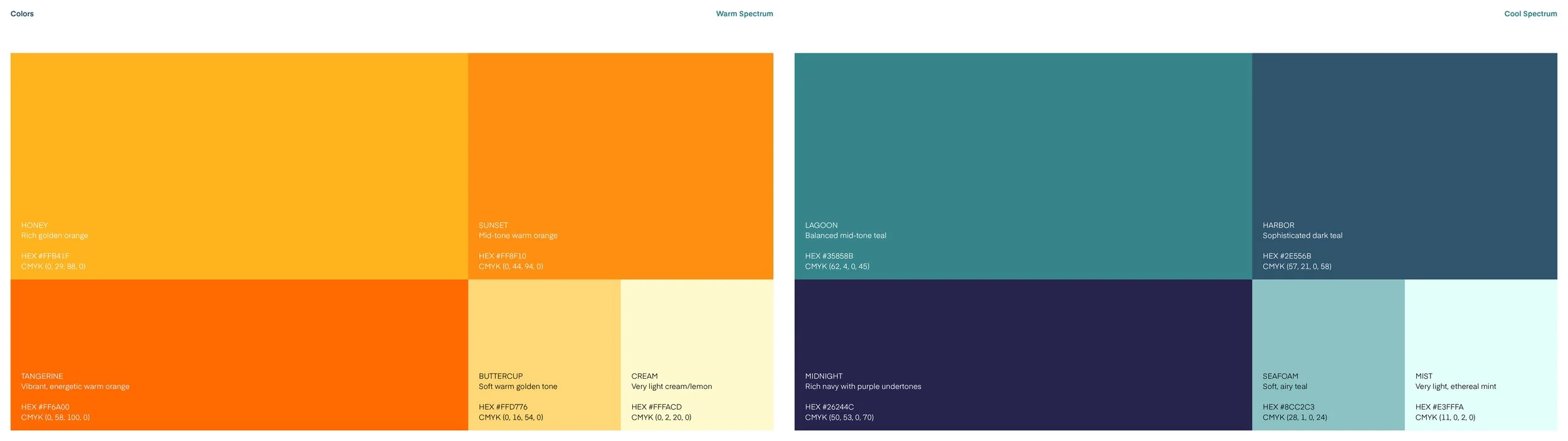Click the SEAFOAM name label
1568x441 pixels.
1281,376
